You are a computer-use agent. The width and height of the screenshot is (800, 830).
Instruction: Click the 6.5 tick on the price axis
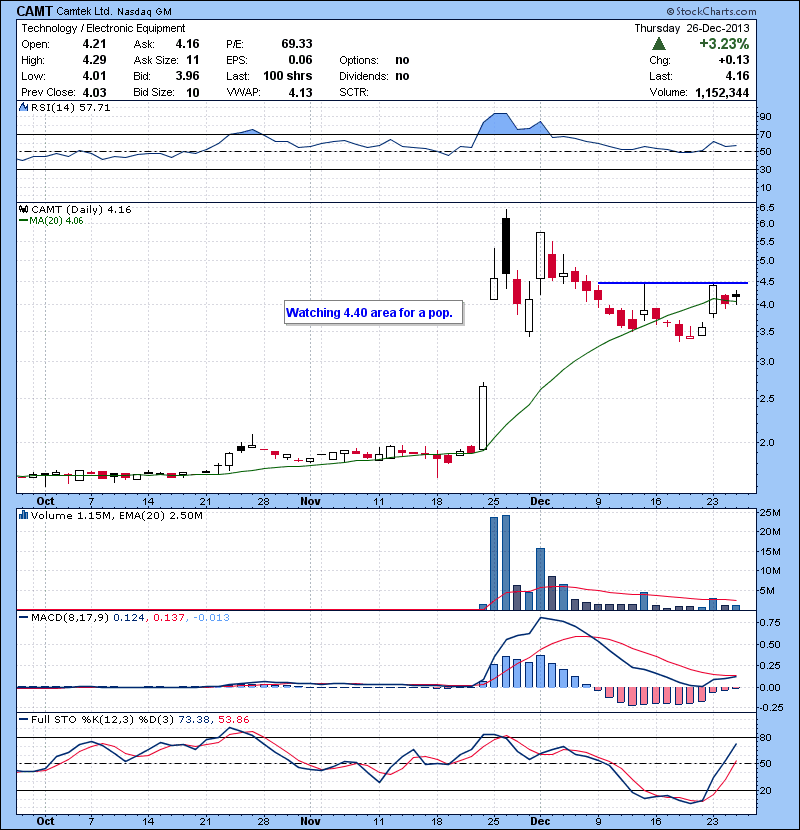767,208
